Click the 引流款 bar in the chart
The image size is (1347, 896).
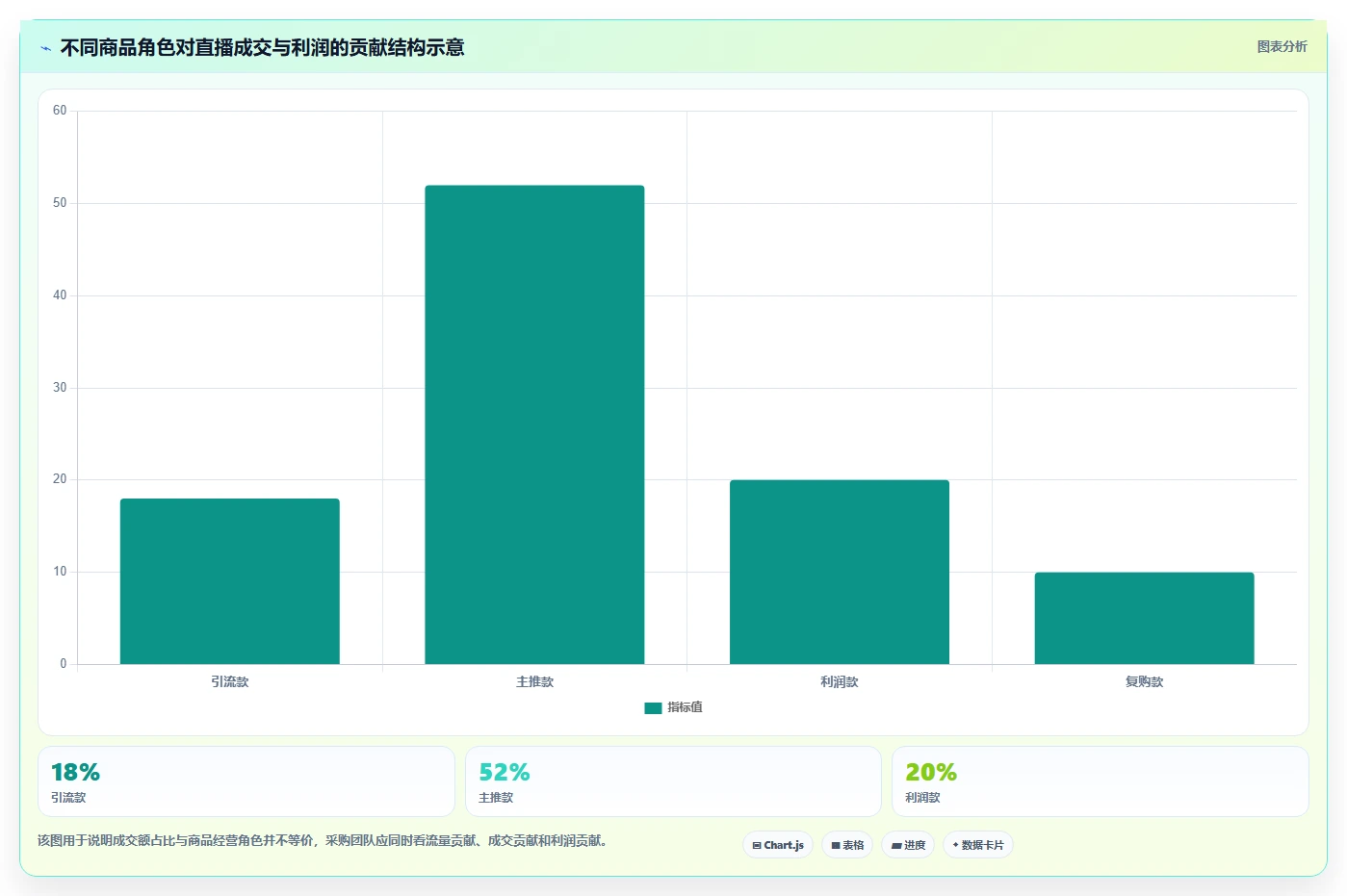coord(230,581)
